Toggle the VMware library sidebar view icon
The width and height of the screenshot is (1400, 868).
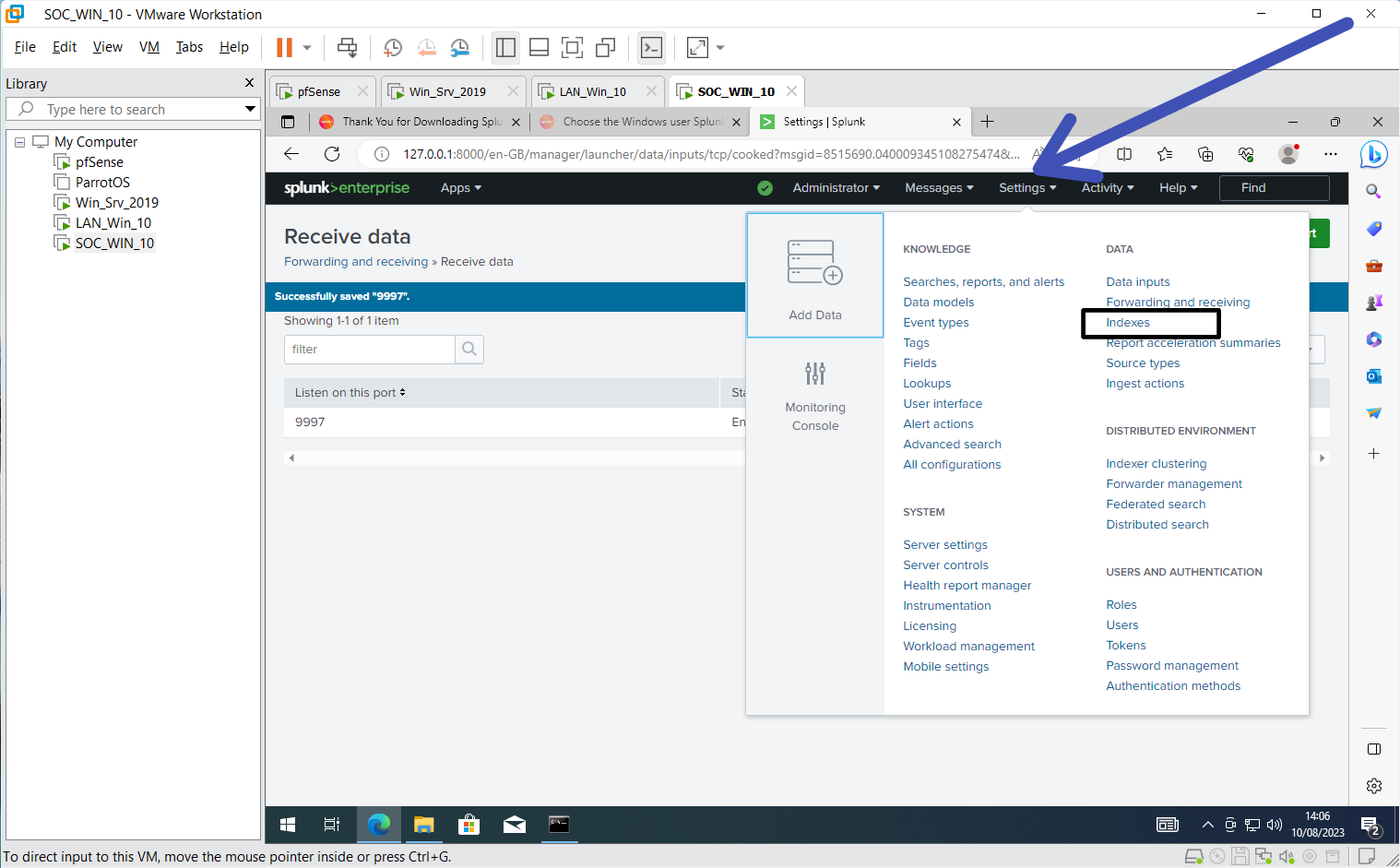coord(505,47)
